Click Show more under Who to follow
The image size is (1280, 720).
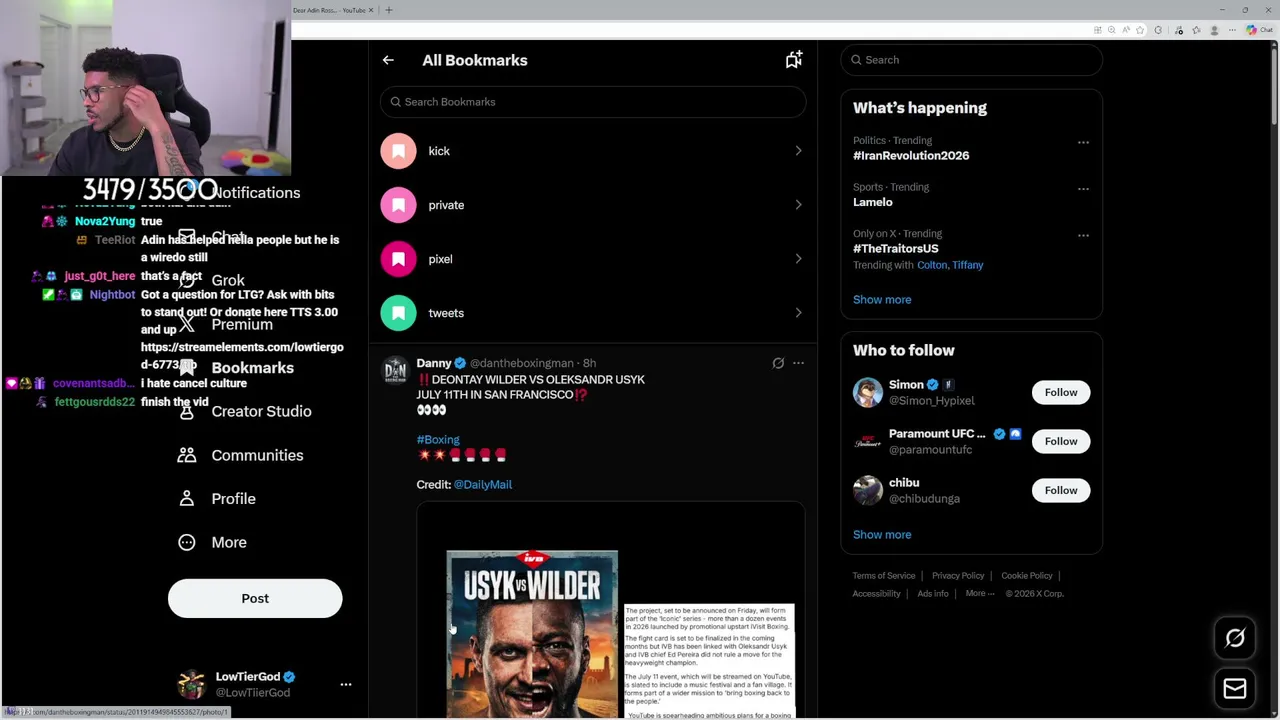(x=882, y=534)
